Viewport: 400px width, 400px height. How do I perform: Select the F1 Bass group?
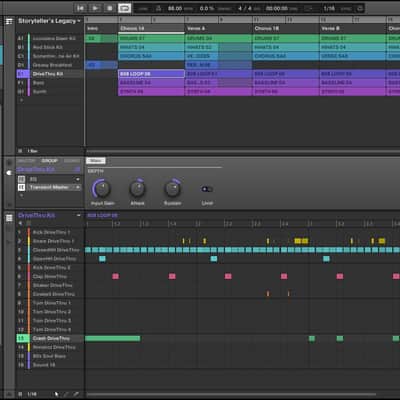click(x=49, y=83)
